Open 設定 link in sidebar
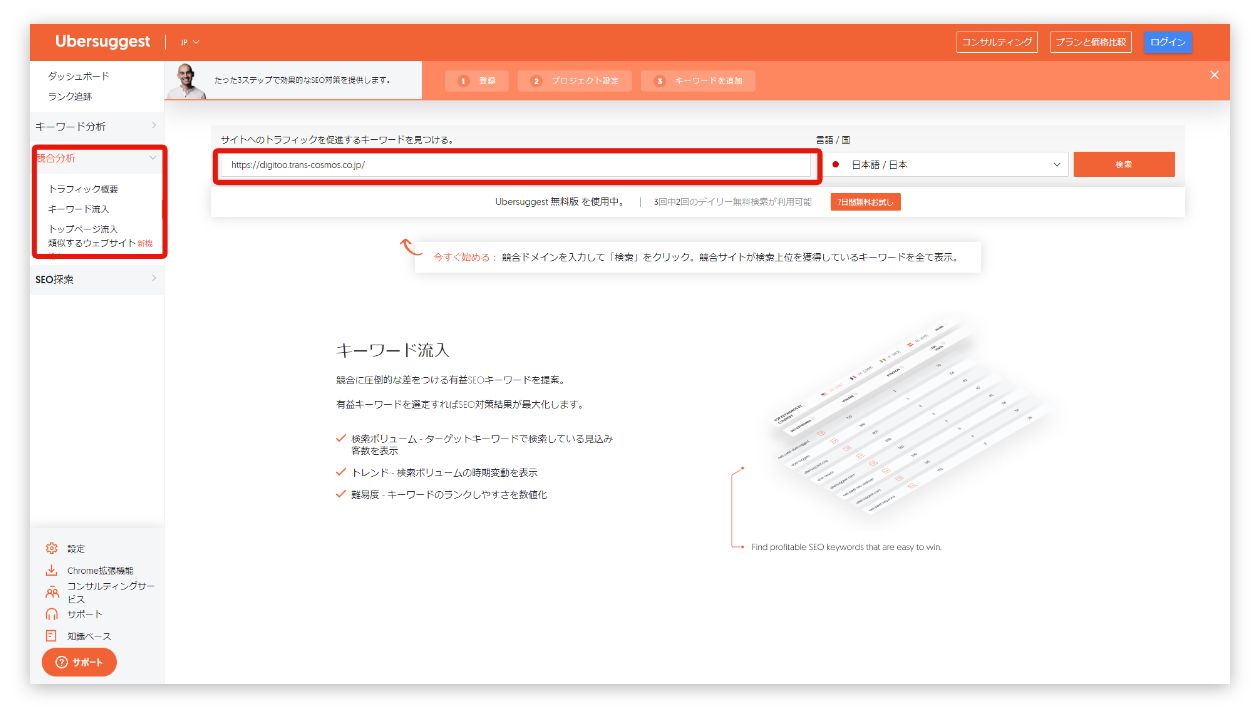1260x718 pixels. point(76,549)
